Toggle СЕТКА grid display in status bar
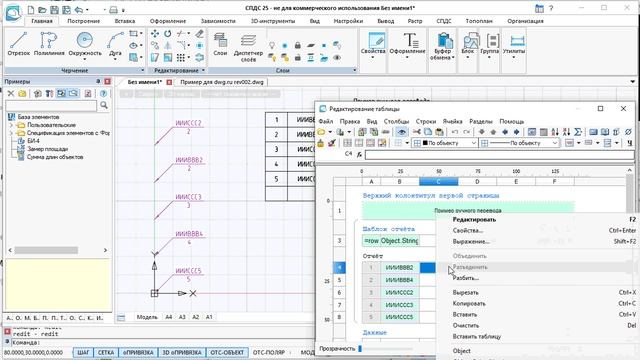This screenshot has height=360, width=640. pyautogui.click(x=106, y=352)
